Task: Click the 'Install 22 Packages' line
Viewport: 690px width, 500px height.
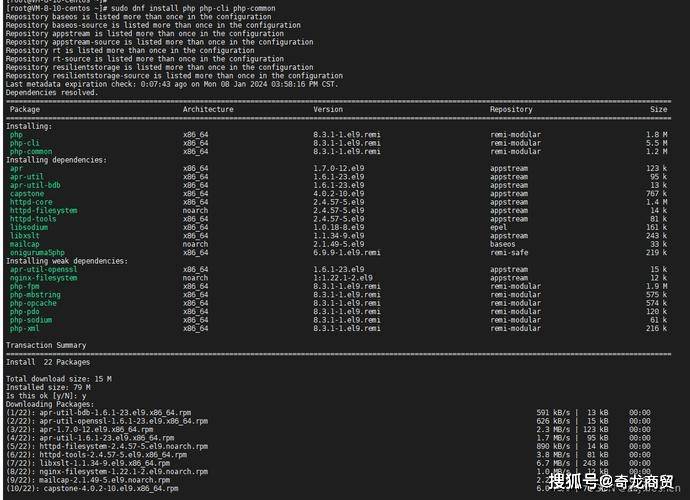Action: pyautogui.click(x=48, y=362)
